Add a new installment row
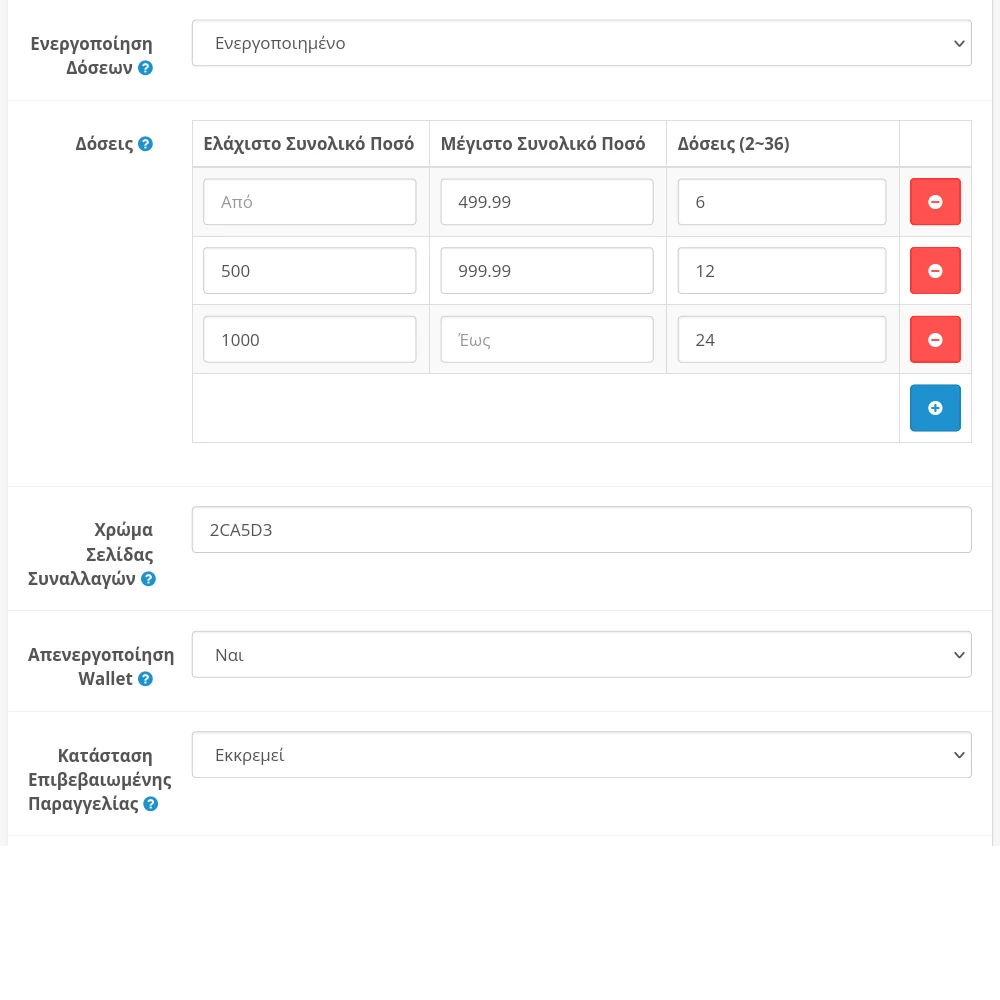 pyautogui.click(x=935, y=408)
